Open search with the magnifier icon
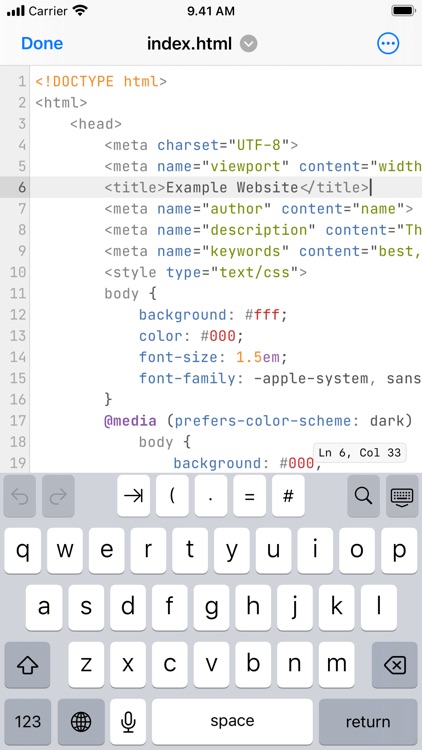Screen dimensions: 422x750 coord(364,496)
